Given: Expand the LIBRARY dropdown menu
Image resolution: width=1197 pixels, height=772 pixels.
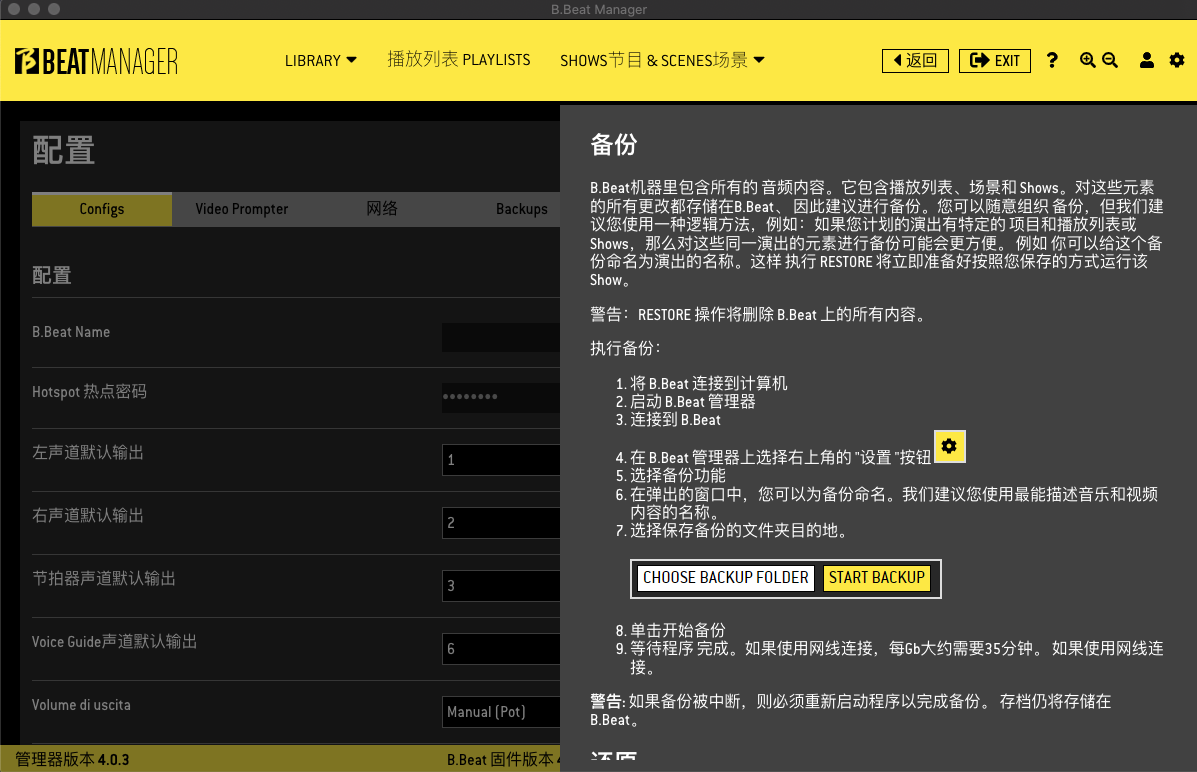Looking at the screenshot, I should [321, 60].
